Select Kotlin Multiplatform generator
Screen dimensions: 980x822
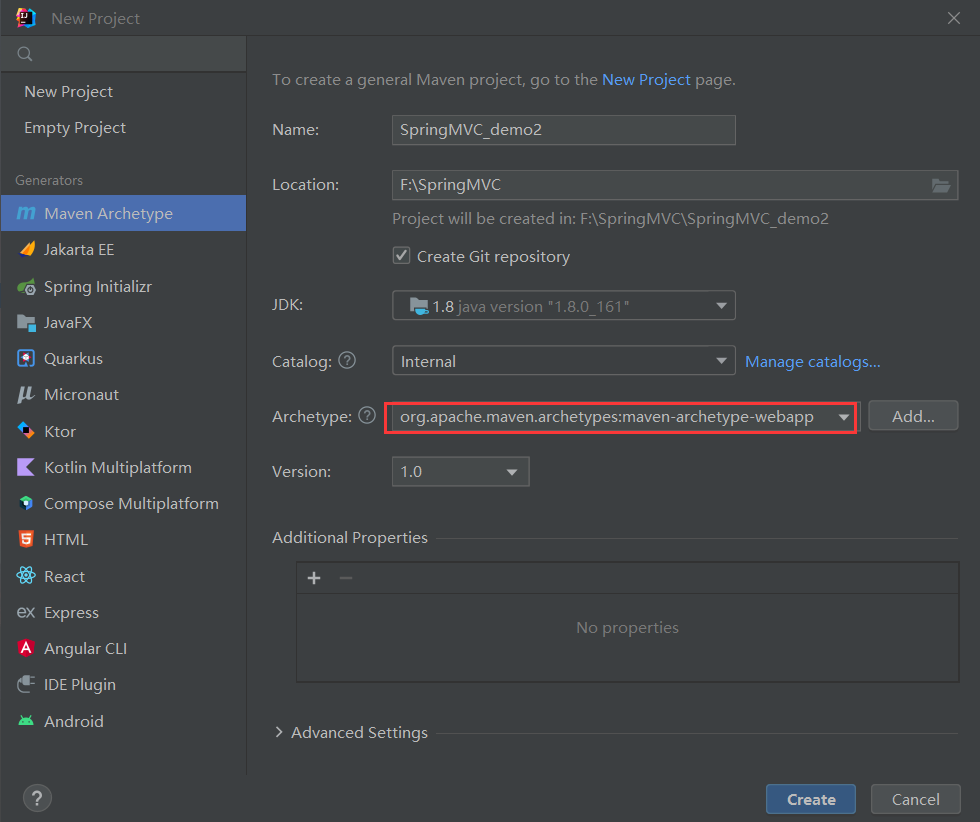[123, 468]
